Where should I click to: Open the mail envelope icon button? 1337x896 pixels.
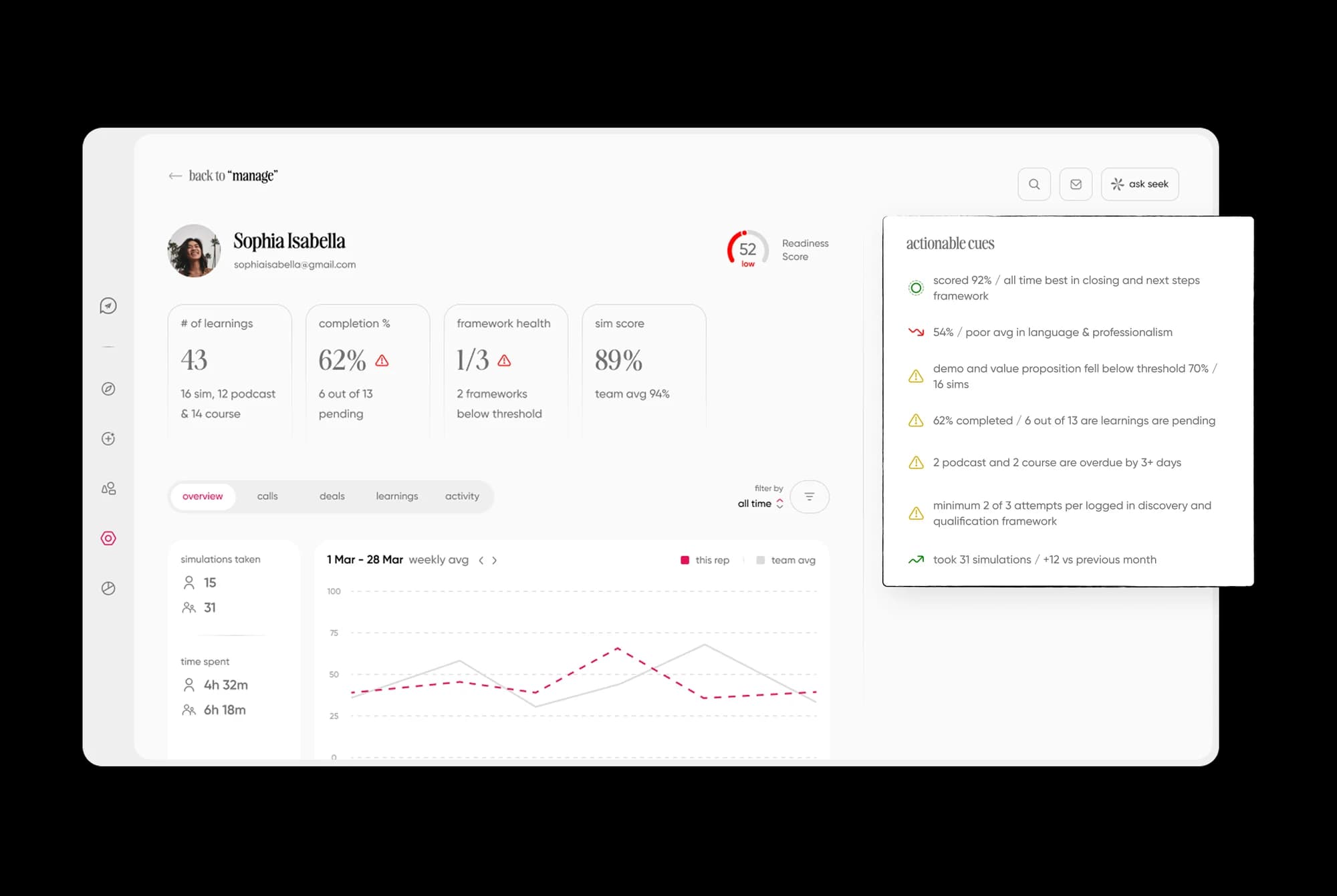pos(1076,184)
